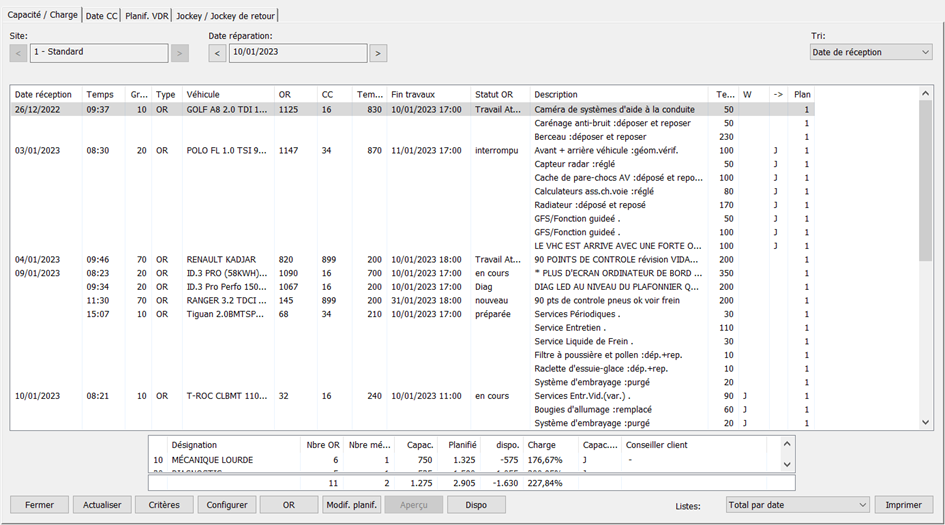
Task: Open the Planif. VDR tab
Action: coord(146,16)
